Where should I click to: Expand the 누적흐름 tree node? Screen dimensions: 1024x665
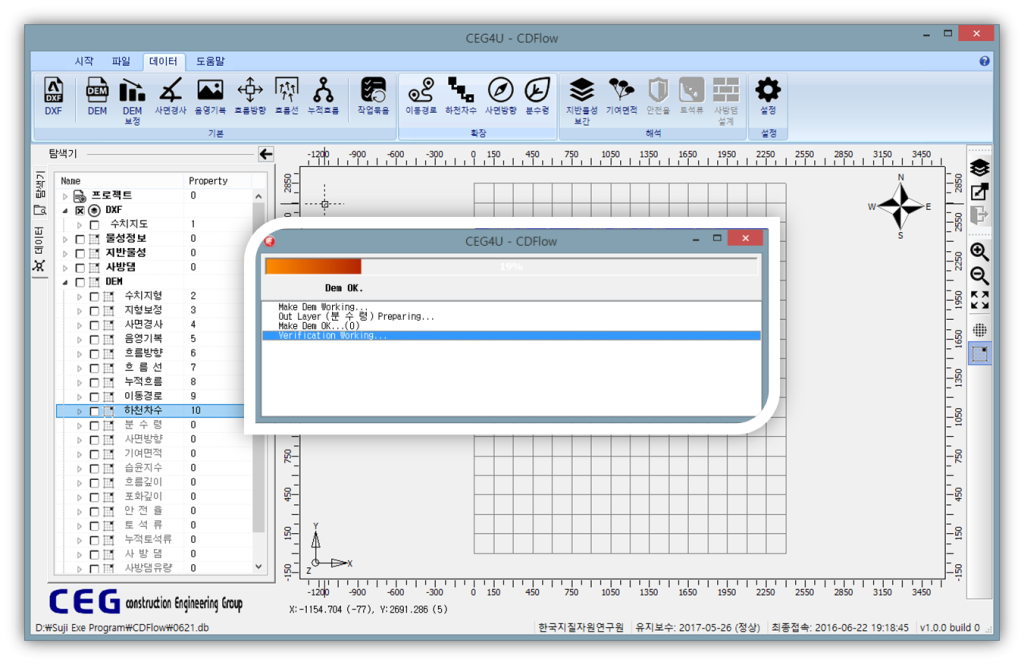[80, 382]
